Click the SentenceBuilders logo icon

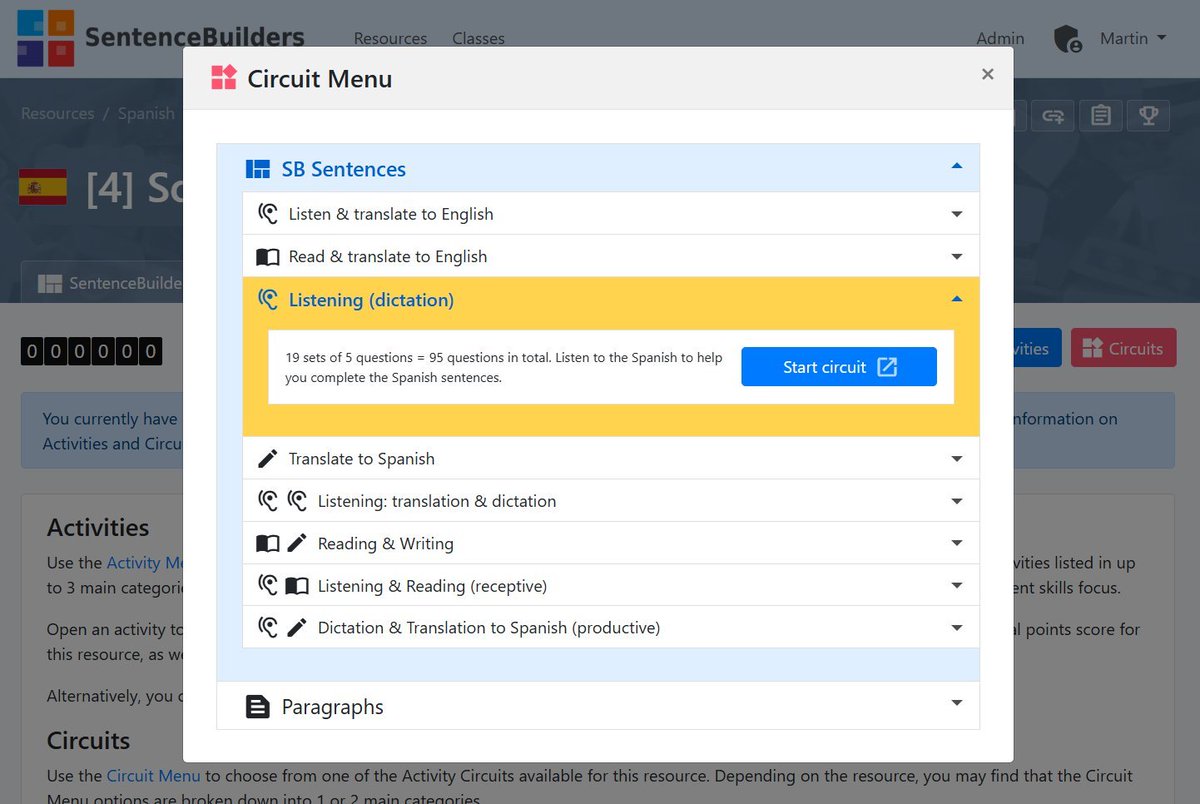click(x=46, y=38)
